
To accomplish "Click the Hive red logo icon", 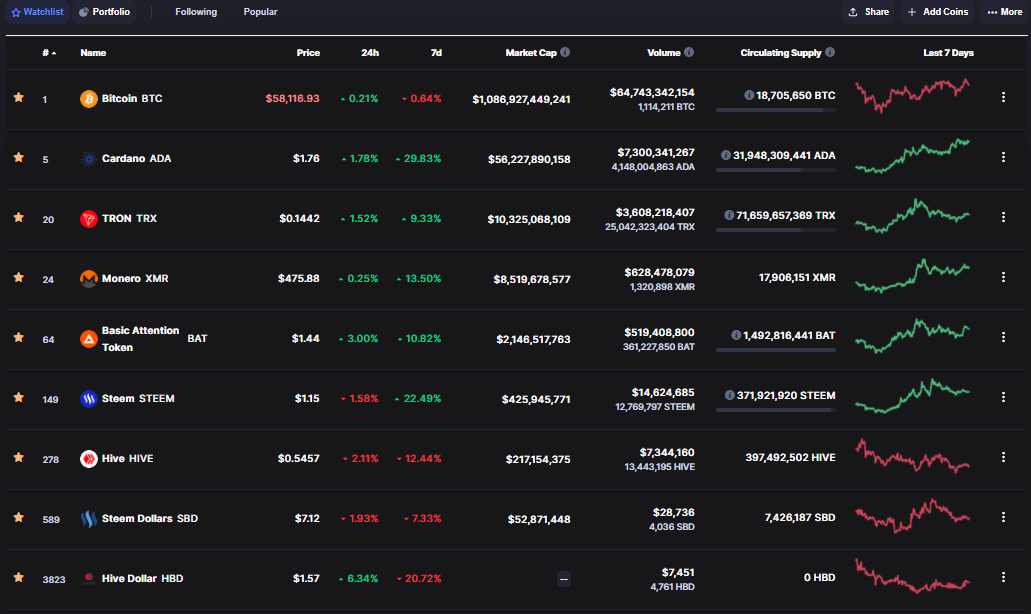I will pyautogui.click(x=89, y=459).
